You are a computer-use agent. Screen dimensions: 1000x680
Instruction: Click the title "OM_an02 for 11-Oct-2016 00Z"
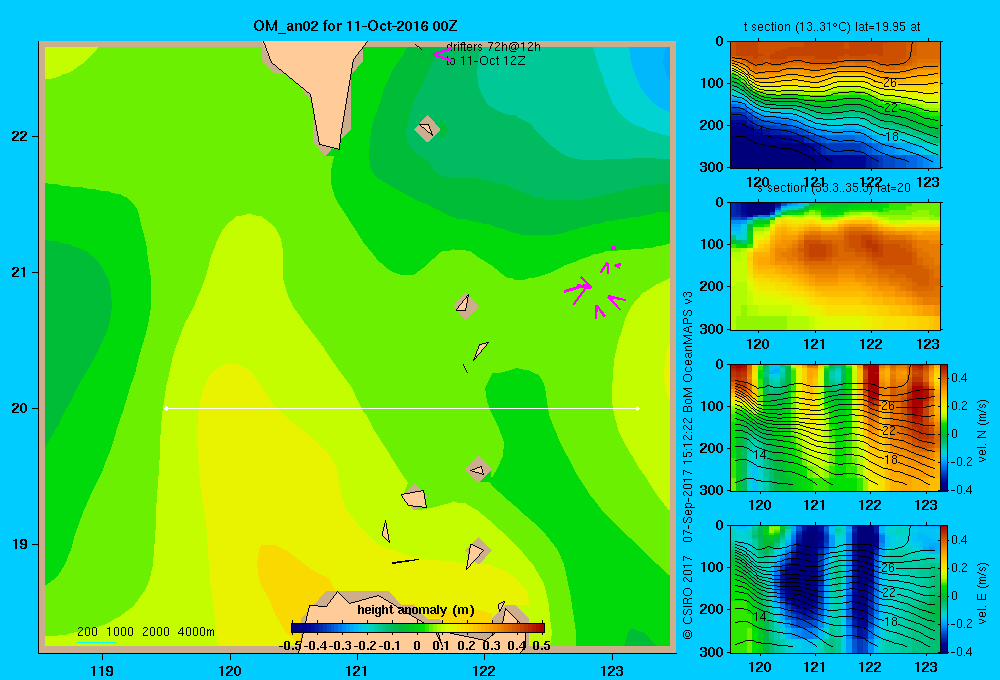pos(355,26)
